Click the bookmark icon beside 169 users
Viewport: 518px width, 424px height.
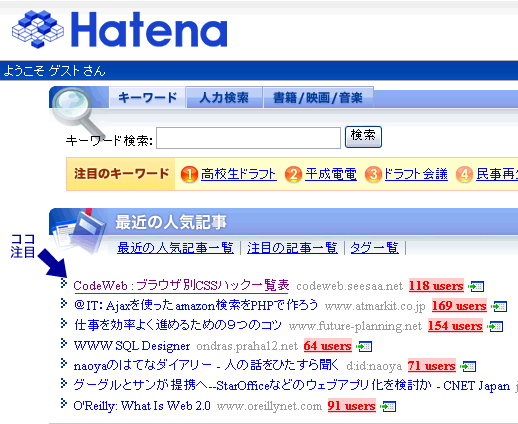[499, 306]
